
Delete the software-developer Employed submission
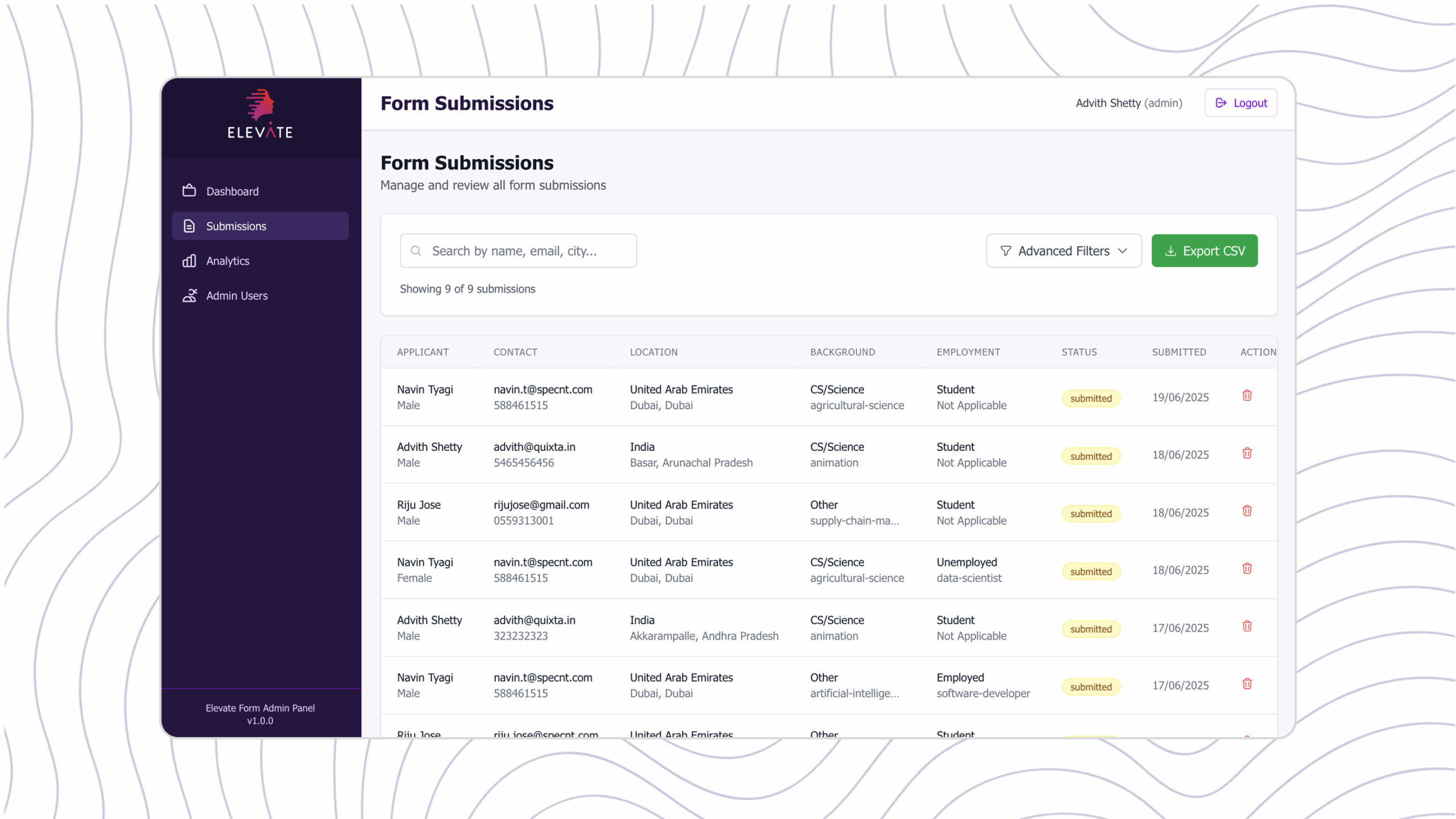point(1247,684)
